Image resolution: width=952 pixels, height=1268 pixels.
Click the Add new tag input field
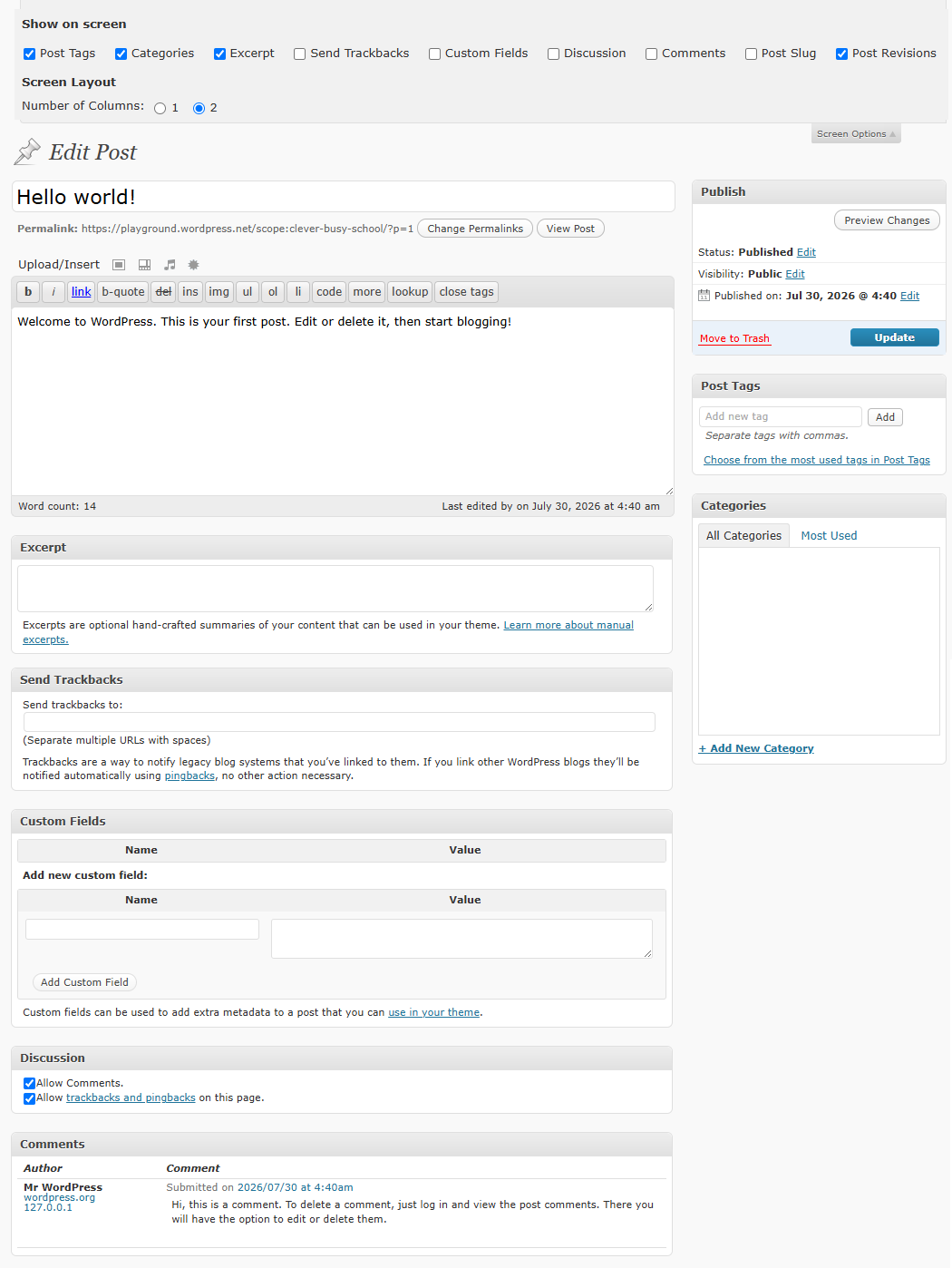[x=781, y=416]
